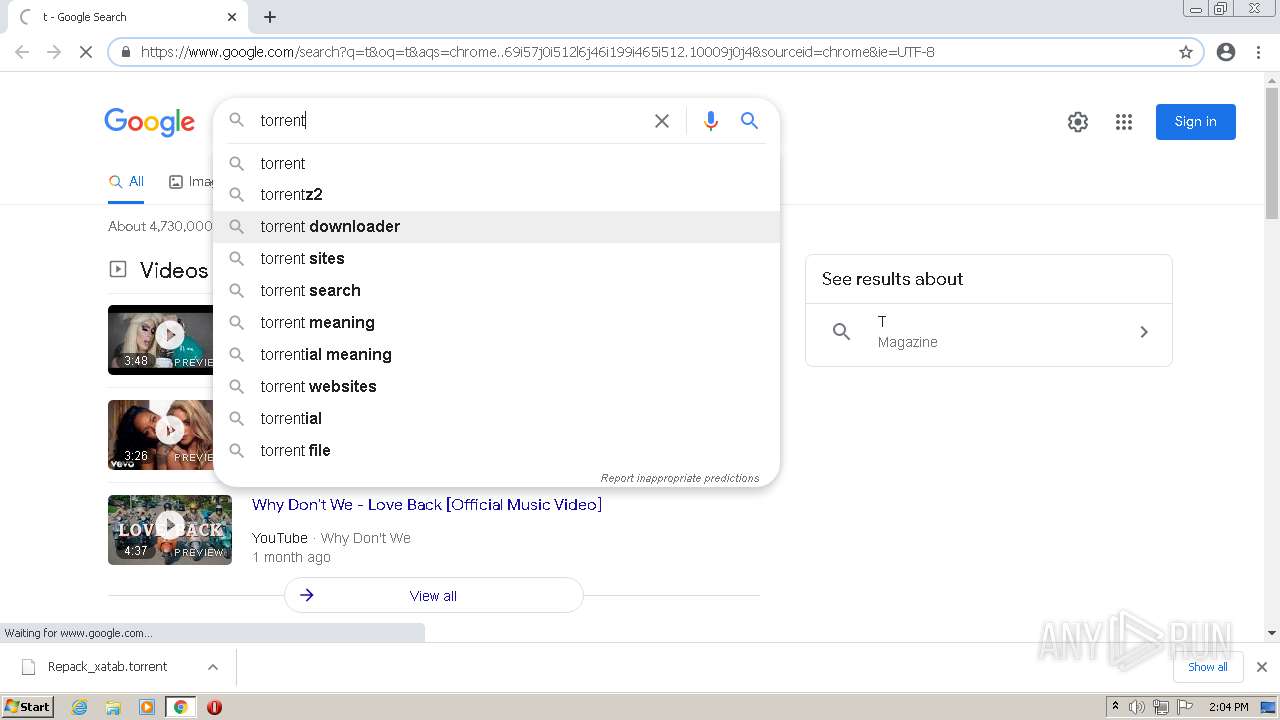The image size is (1280, 720).
Task: Show desktop button at taskbar end
Action: [1268, 707]
